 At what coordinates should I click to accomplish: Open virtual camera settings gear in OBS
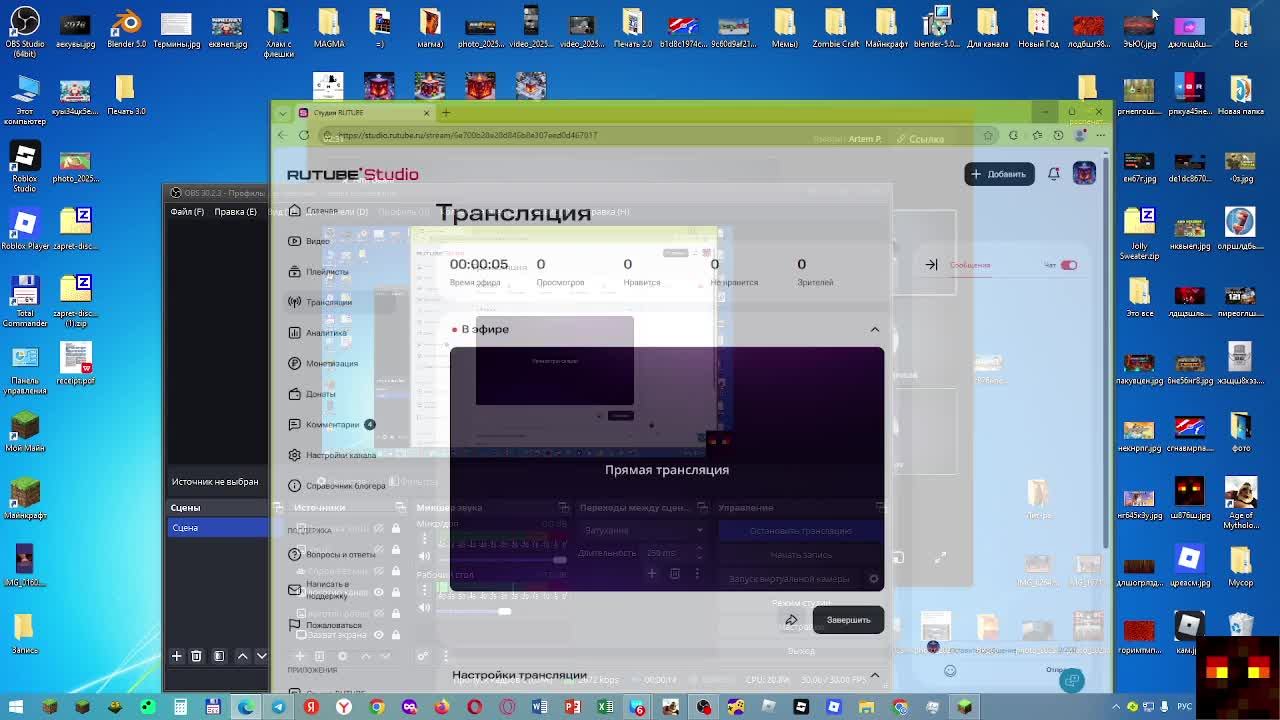[873, 578]
